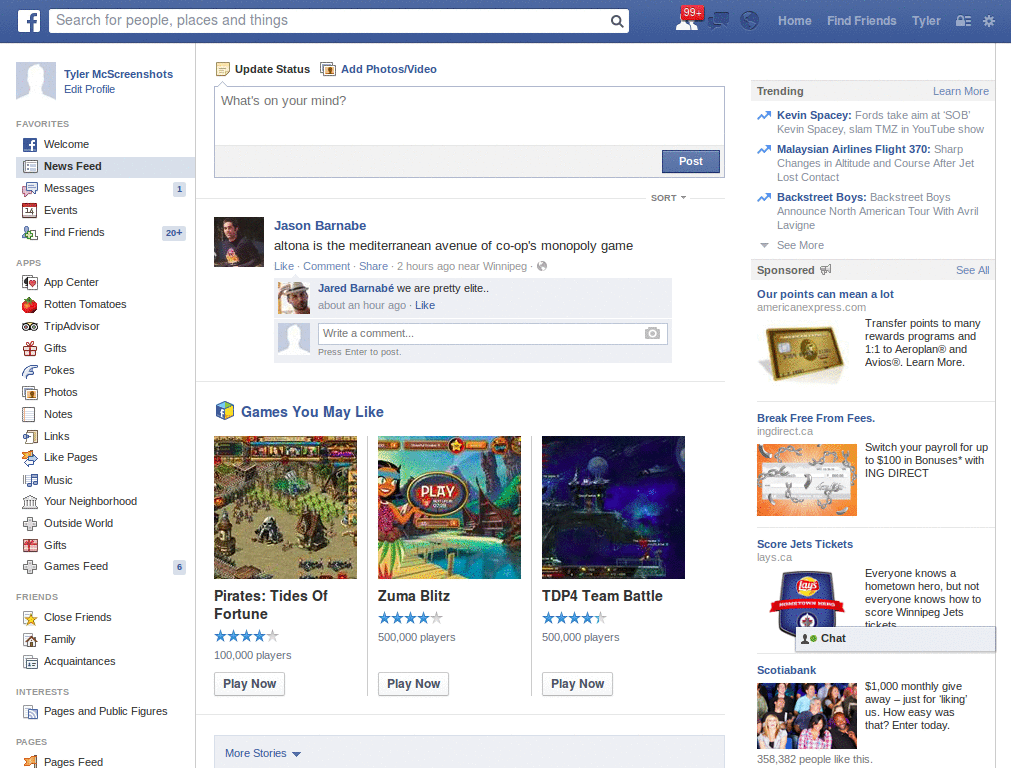Click the Music icon

pos(30,480)
